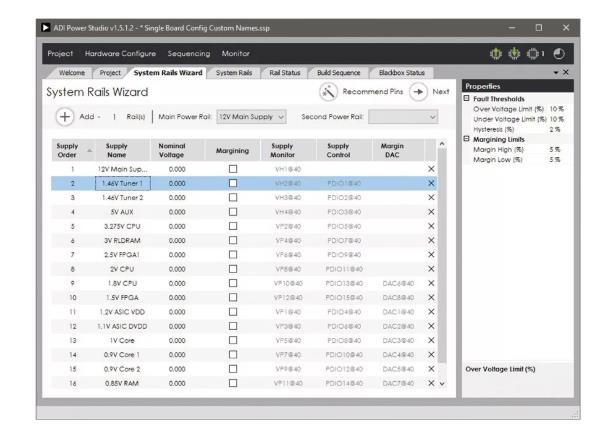Switch to the Rail Status tab
Image resolution: width=596 pixels, height=430 pixels.
click(x=285, y=73)
